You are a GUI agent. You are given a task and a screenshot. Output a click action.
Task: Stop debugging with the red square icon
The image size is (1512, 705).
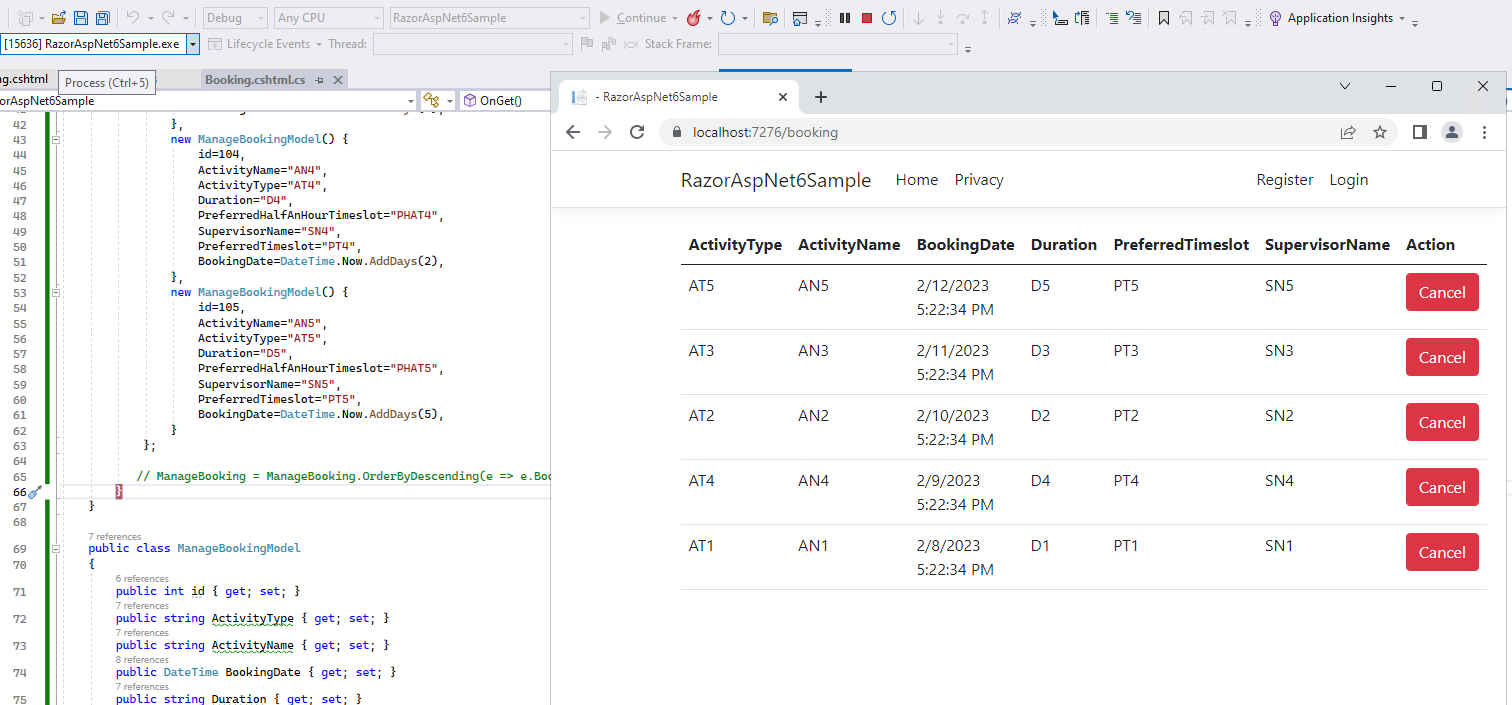click(x=867, y=18)
